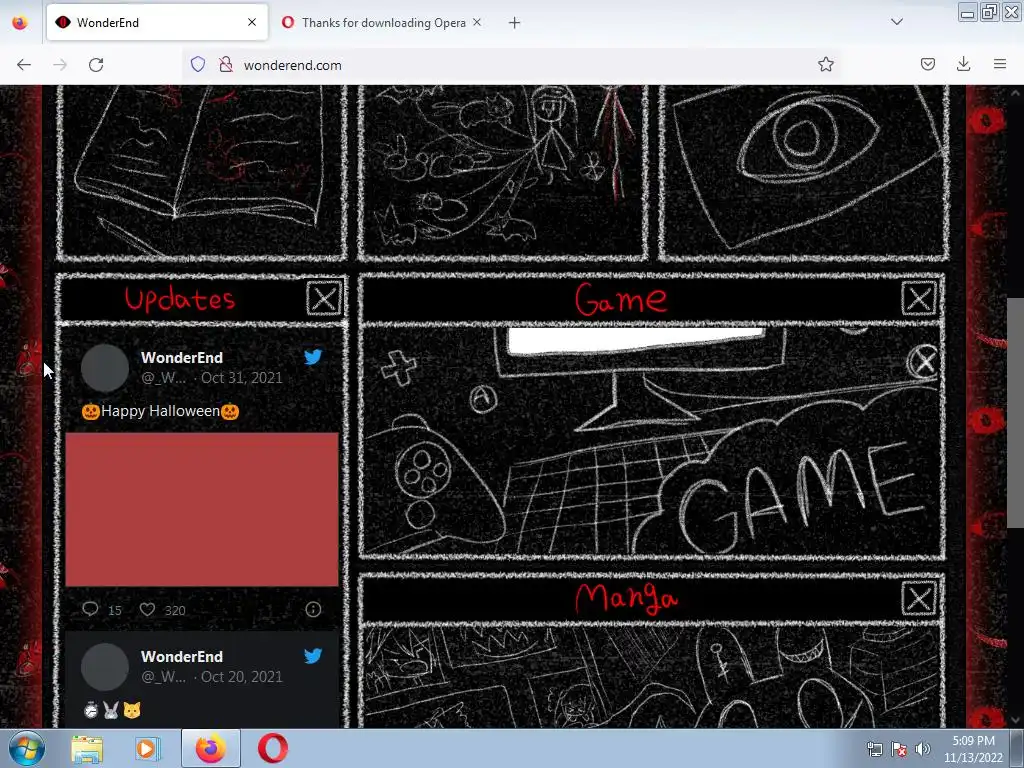This screenshot has width=1024, height=768.
Task: Click the Happy Halloween tweet text
Action: [161, 411]
